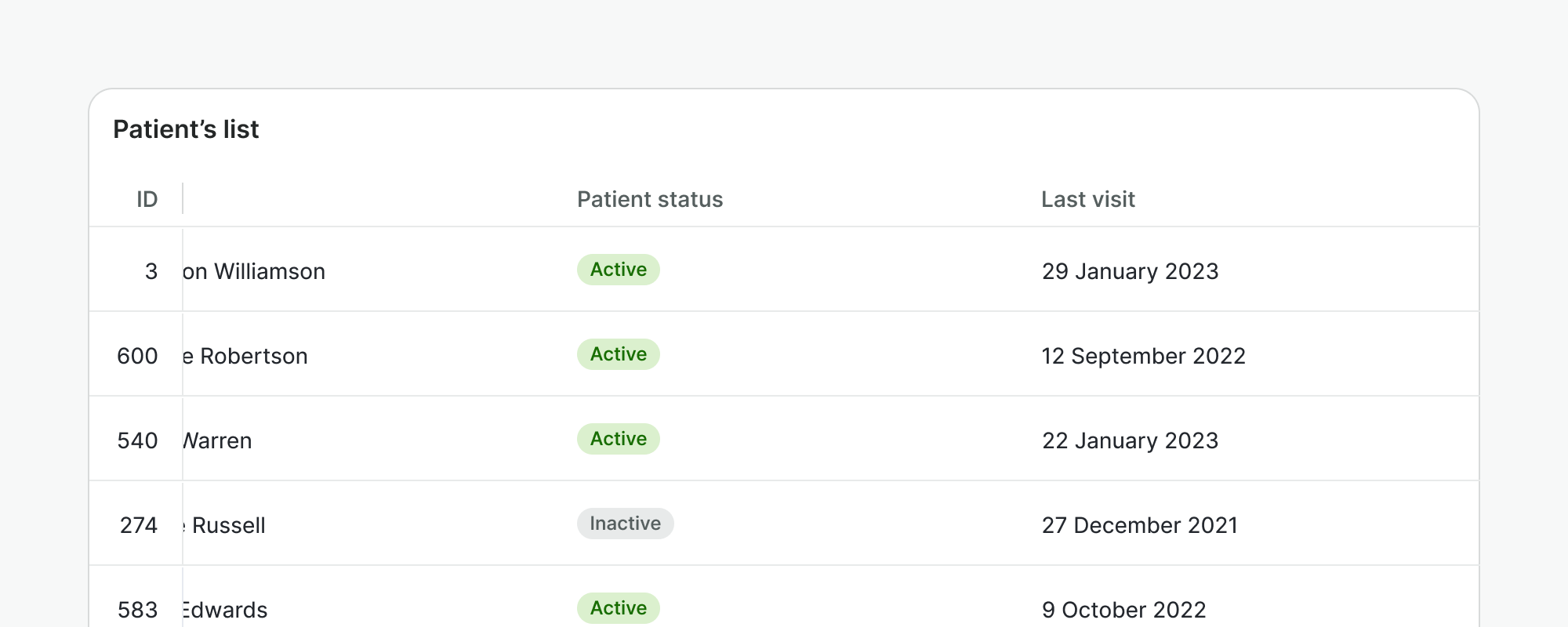Click the Patient's list title

pyautogui.click(x=186, y=129)
